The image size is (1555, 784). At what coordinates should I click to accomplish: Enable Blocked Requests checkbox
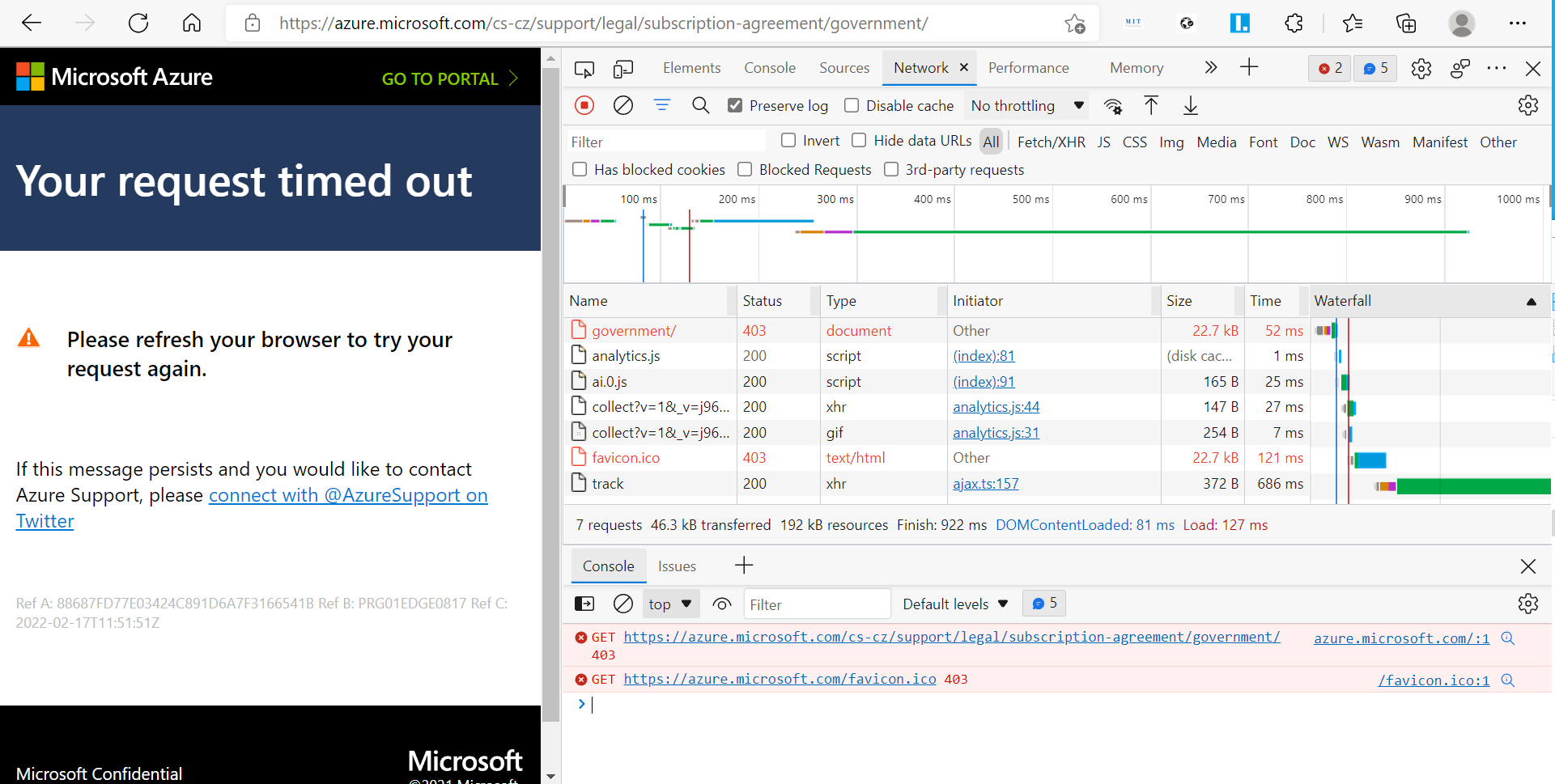[x=745, y=169]
